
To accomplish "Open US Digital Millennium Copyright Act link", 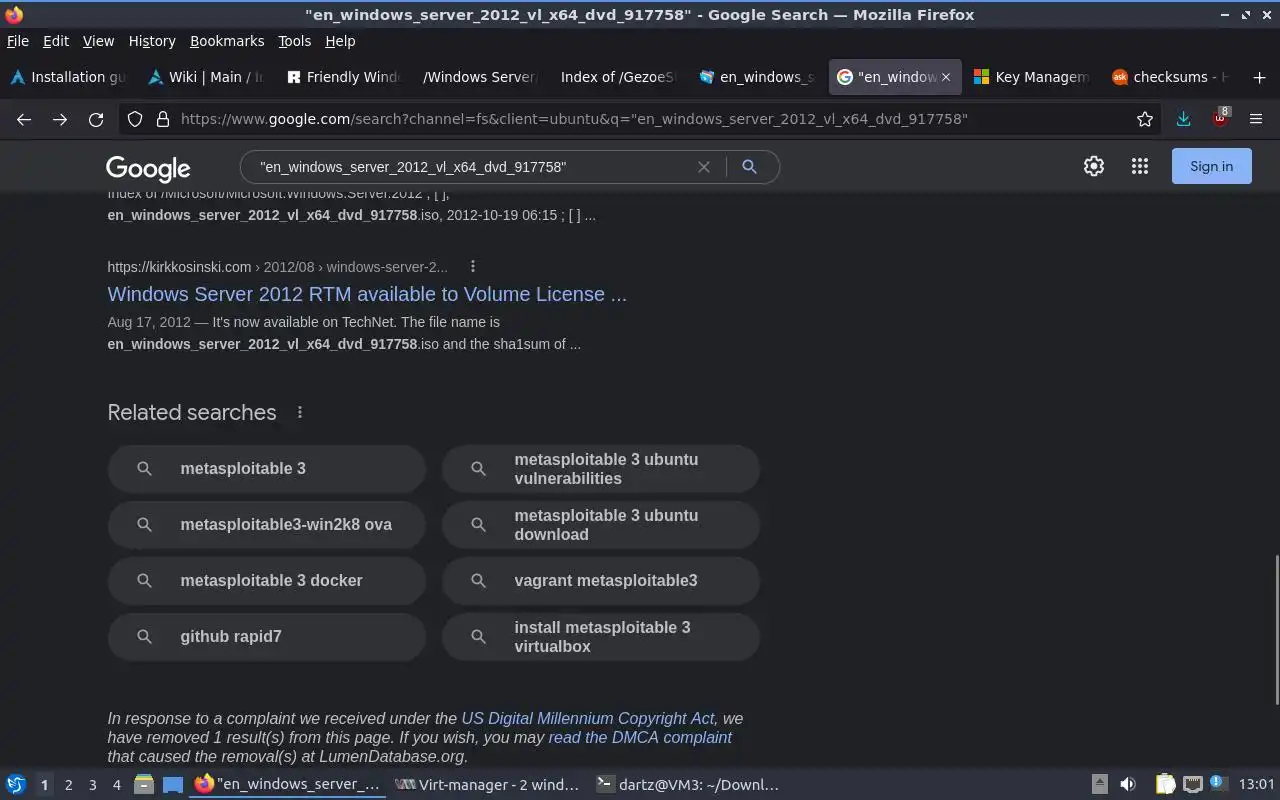I will click(588, 718).
